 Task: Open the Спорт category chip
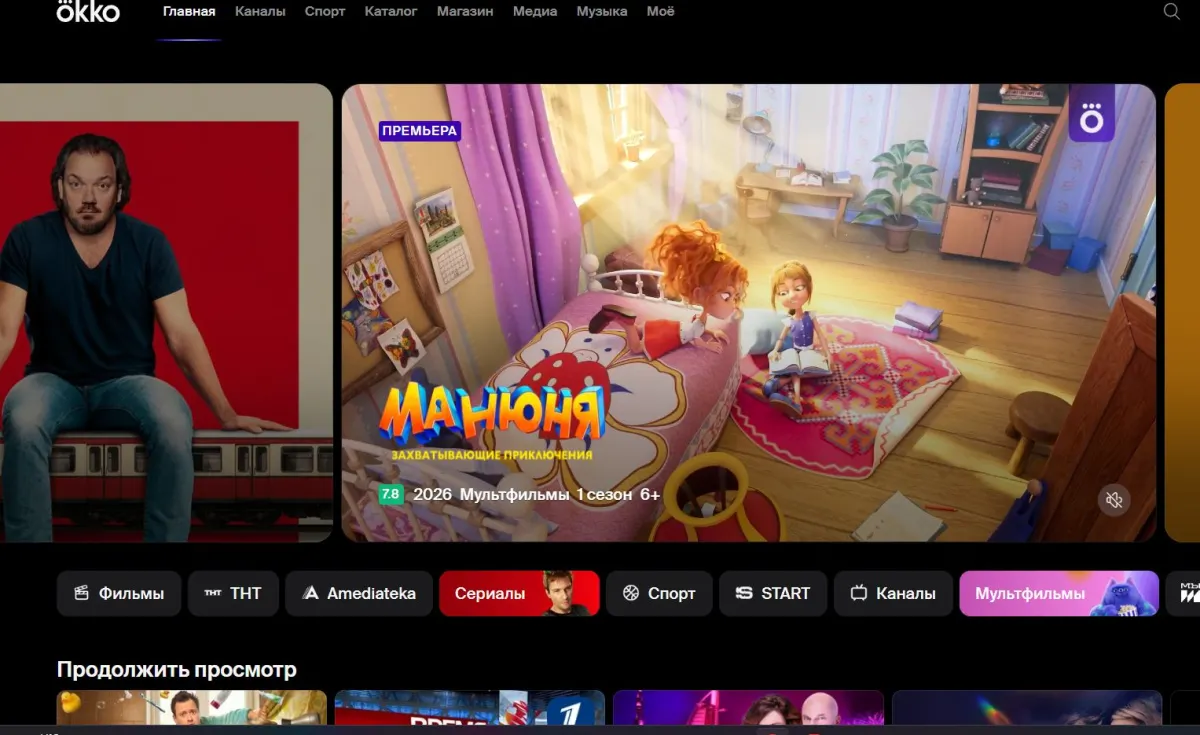659,593
